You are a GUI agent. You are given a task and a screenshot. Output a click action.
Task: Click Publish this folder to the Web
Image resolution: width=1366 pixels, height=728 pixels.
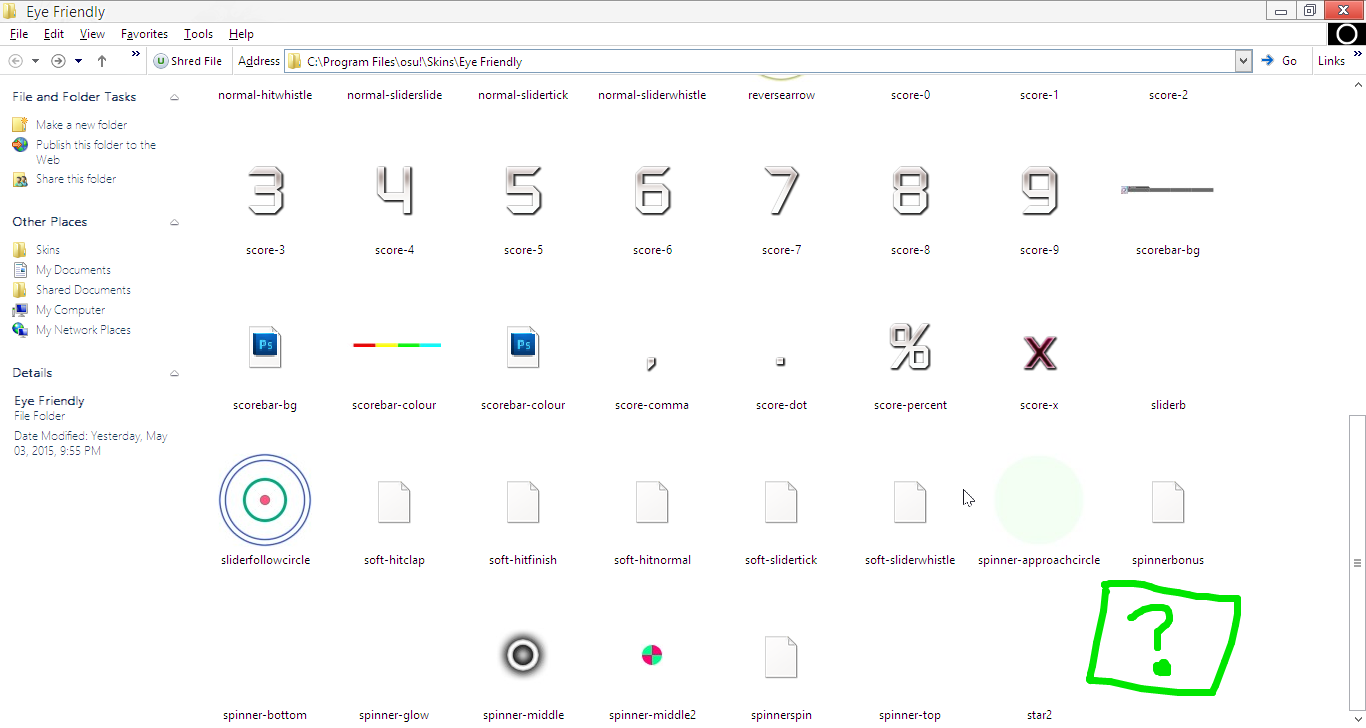(96, 152)
